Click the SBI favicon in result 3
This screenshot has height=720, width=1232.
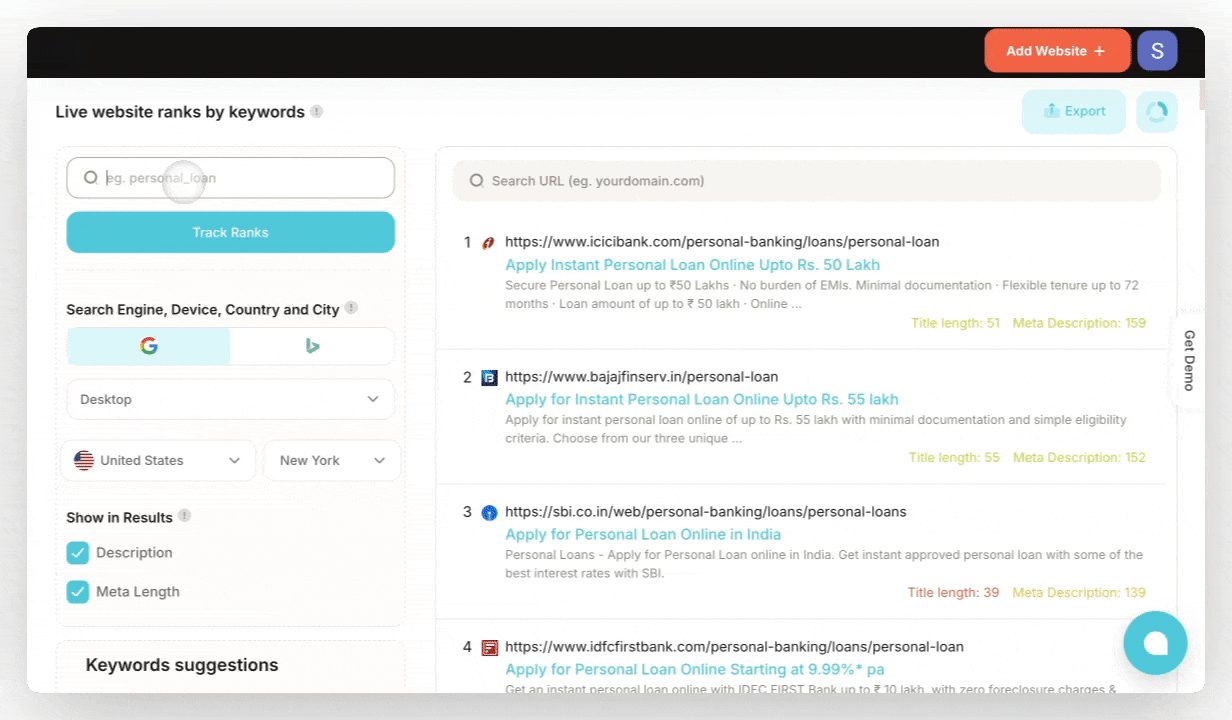[488, 512]
